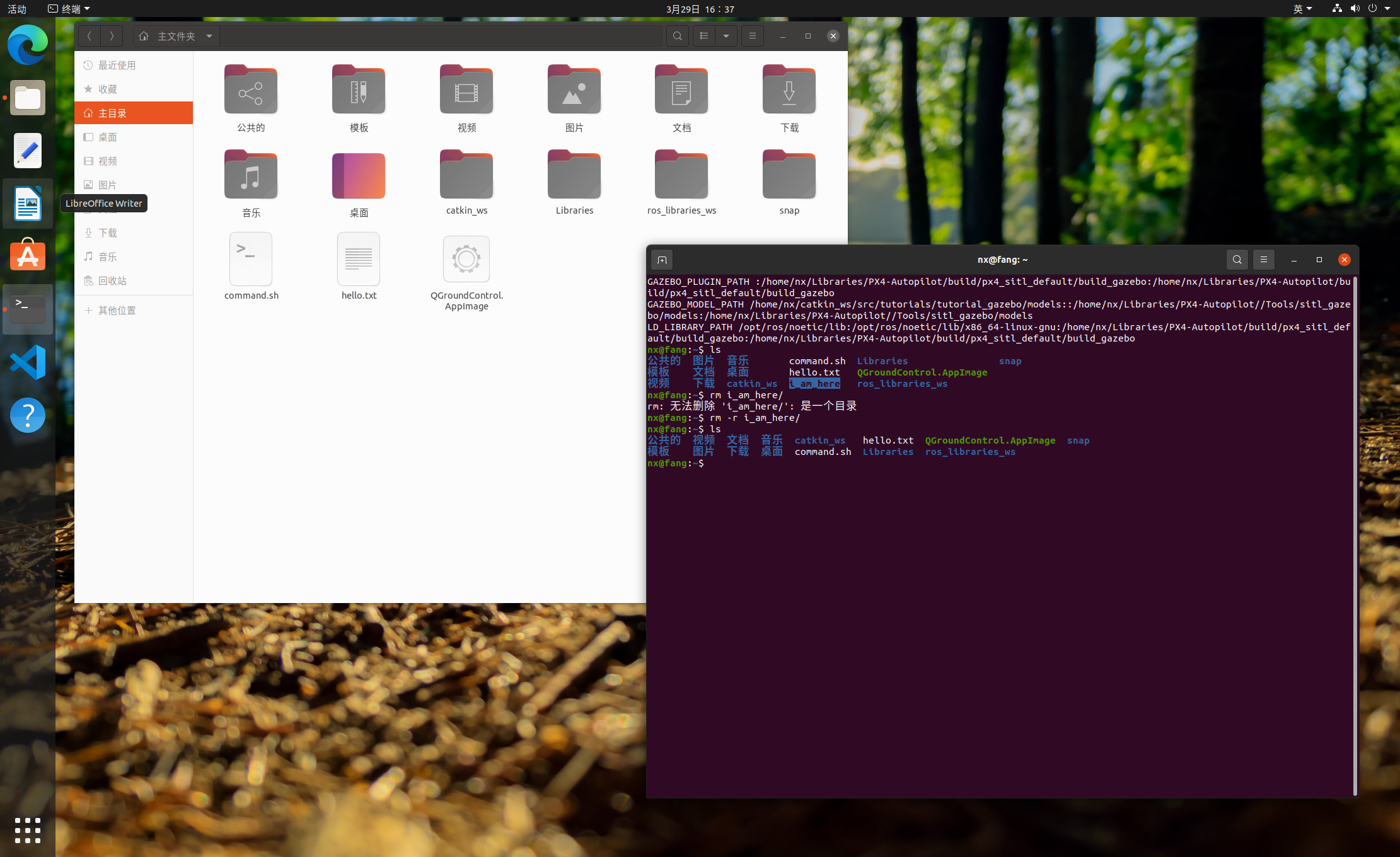This screenshot has height=857, width=1400.
Task: Click 其他位置 in the sidebar
Action: (134, 310)
